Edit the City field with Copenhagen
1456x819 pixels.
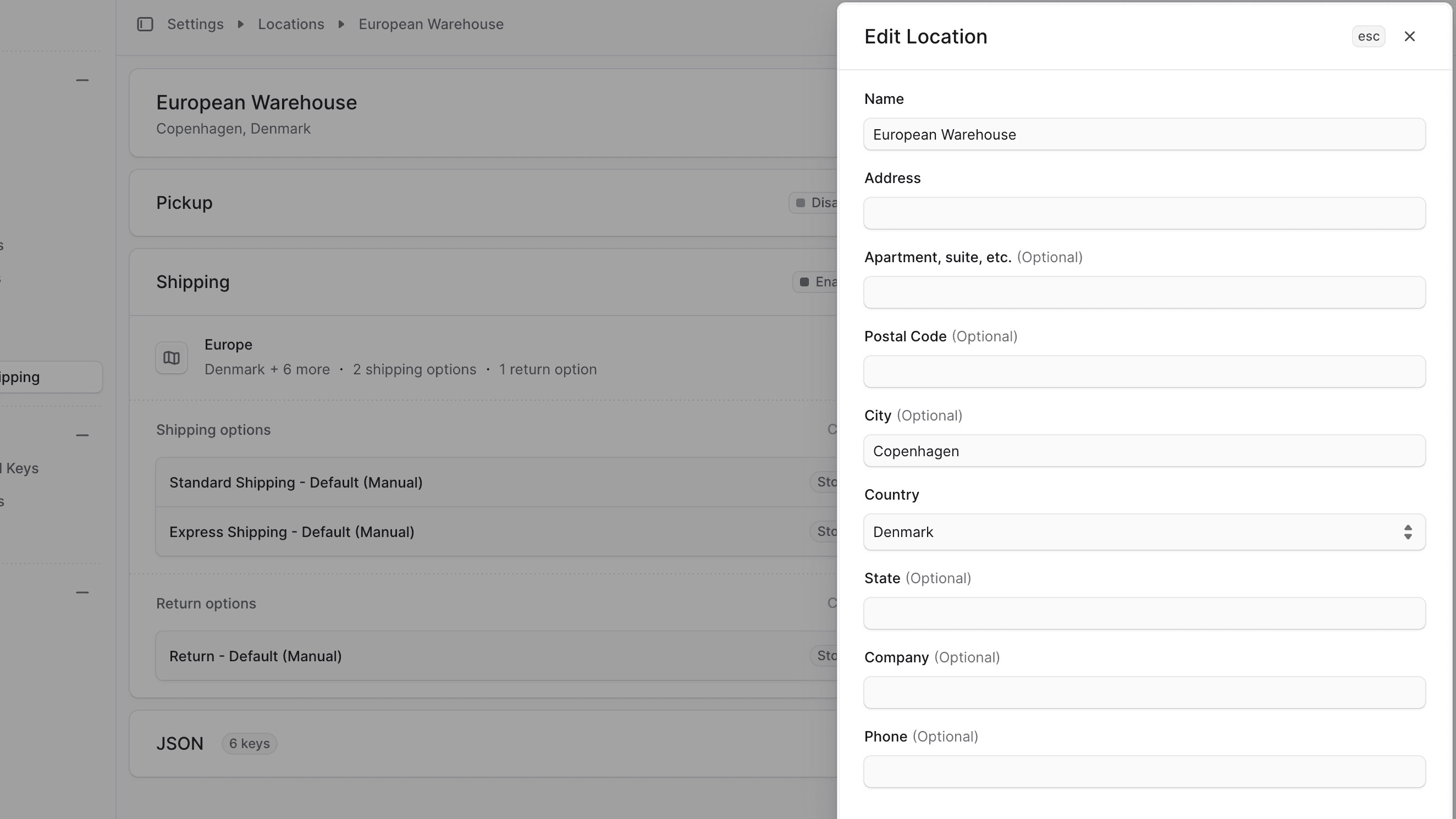pos(1144,451)
